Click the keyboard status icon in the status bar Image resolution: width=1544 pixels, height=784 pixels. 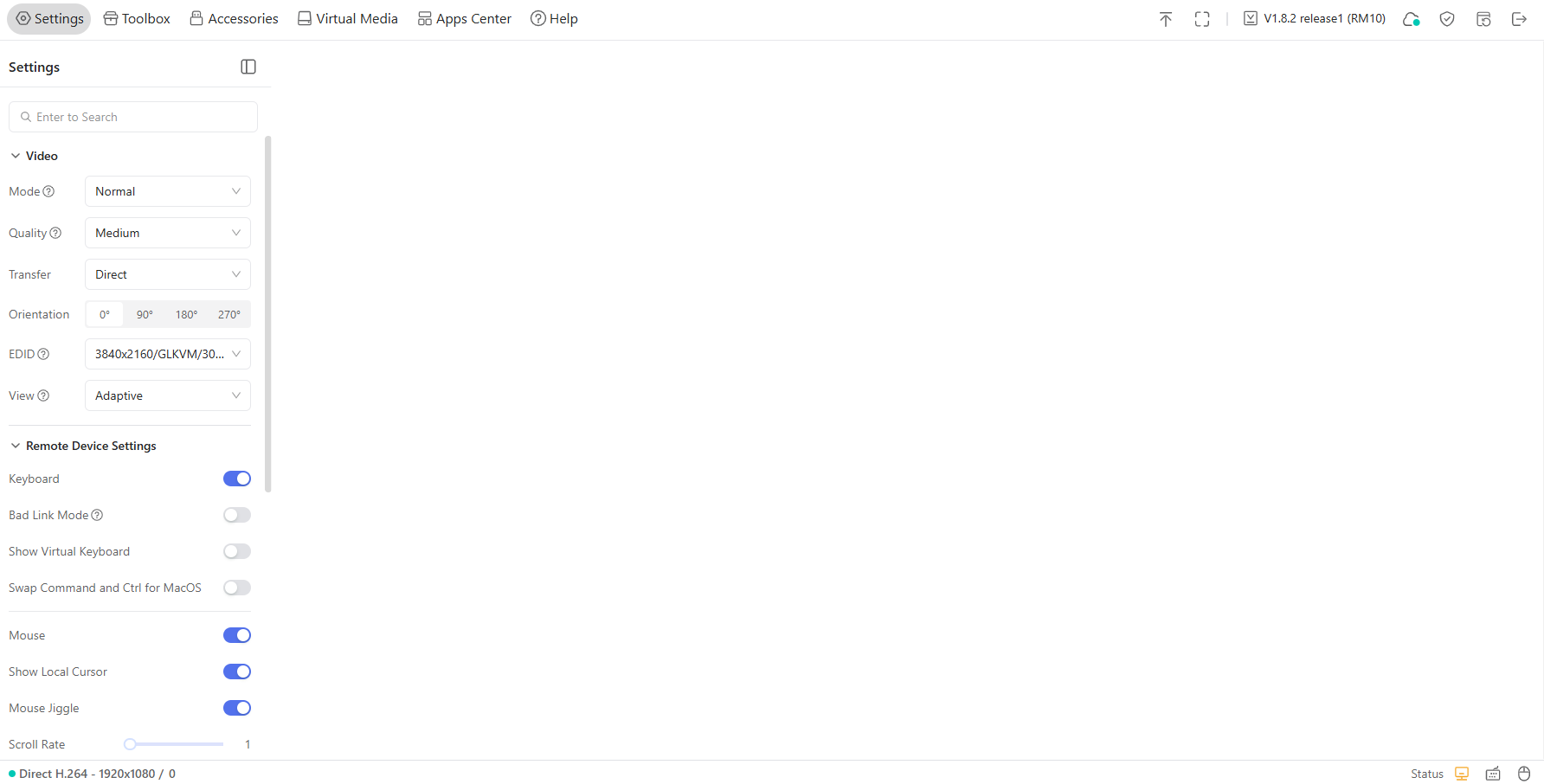click(x=1492, y=774)
